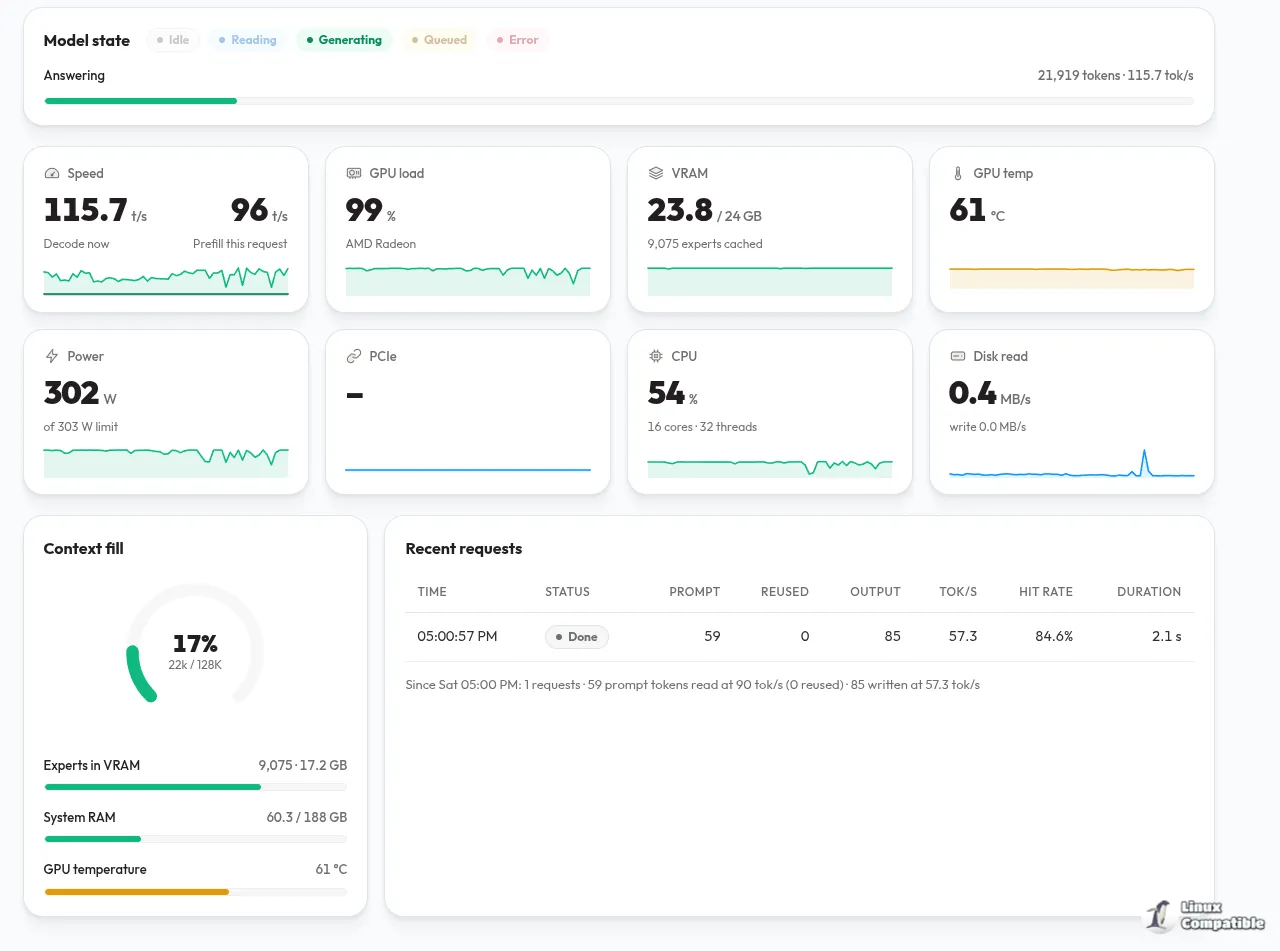Select the PCIe link icon
The image size is (1280, 951).
[354, 356]
